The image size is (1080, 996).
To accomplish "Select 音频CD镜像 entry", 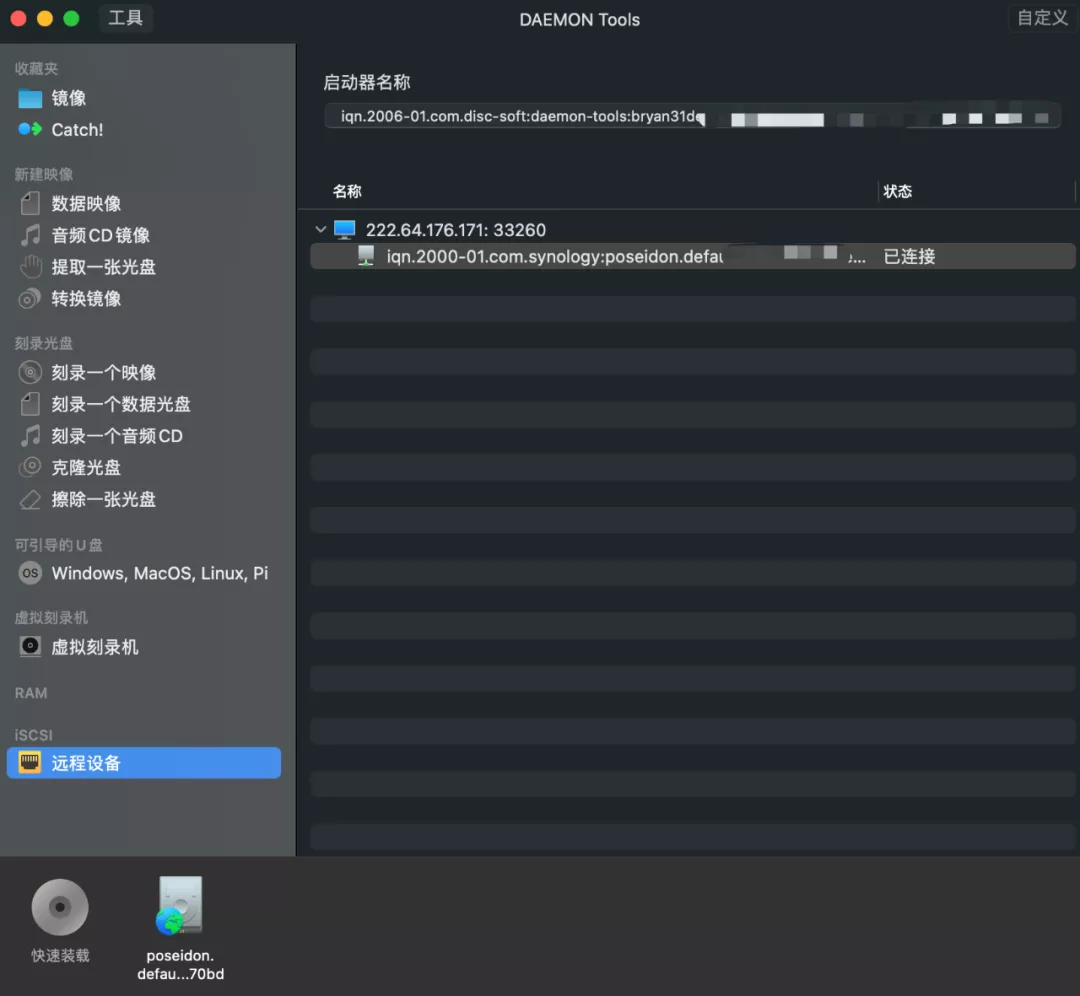I will pos(101,236).
